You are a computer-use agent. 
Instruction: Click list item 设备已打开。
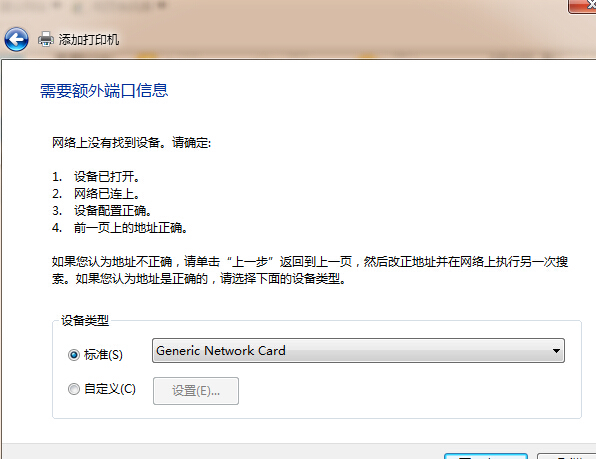point(107,176)
